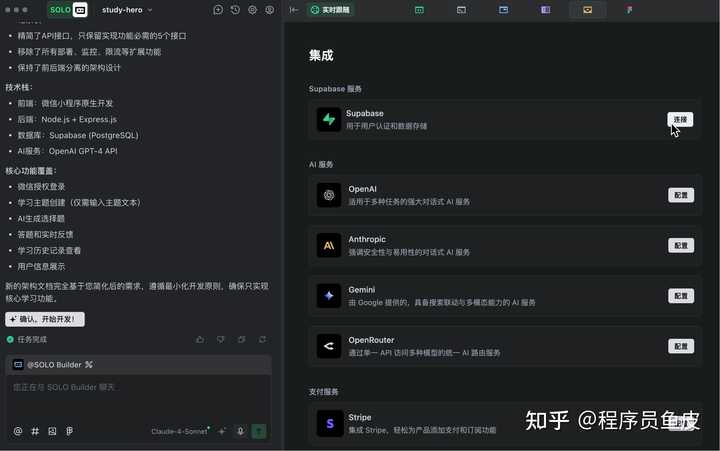Switch to the gray terminal tab icon

[x=461, y=10]
